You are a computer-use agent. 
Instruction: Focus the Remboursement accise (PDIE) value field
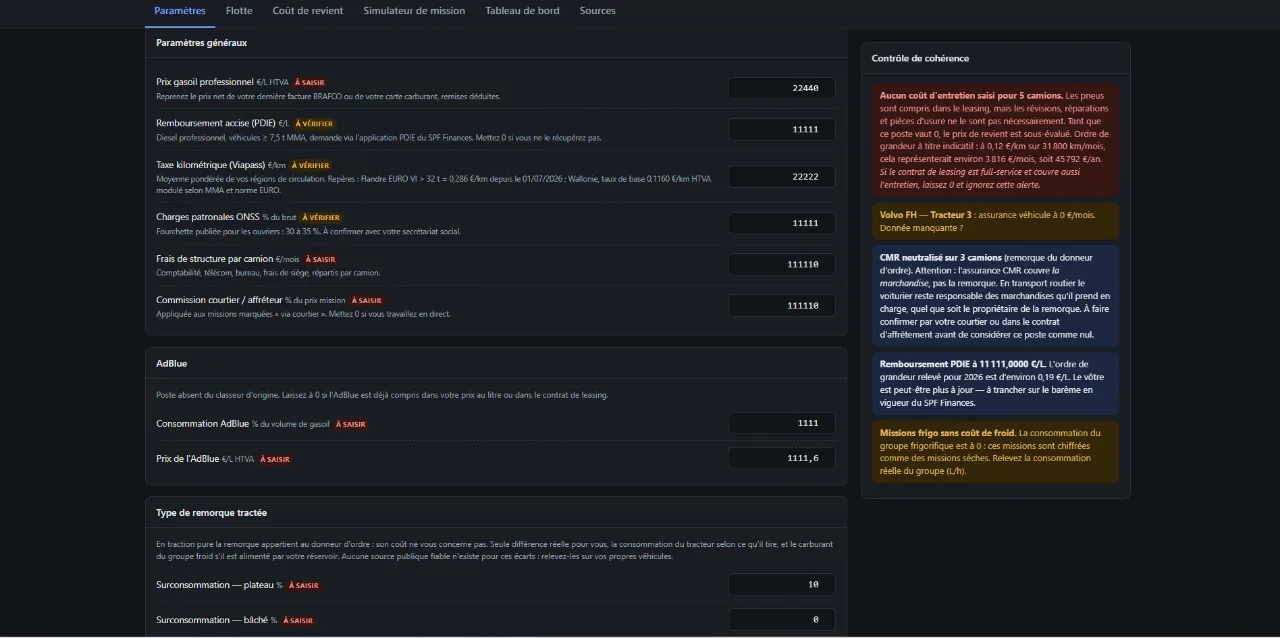[782, 129]
